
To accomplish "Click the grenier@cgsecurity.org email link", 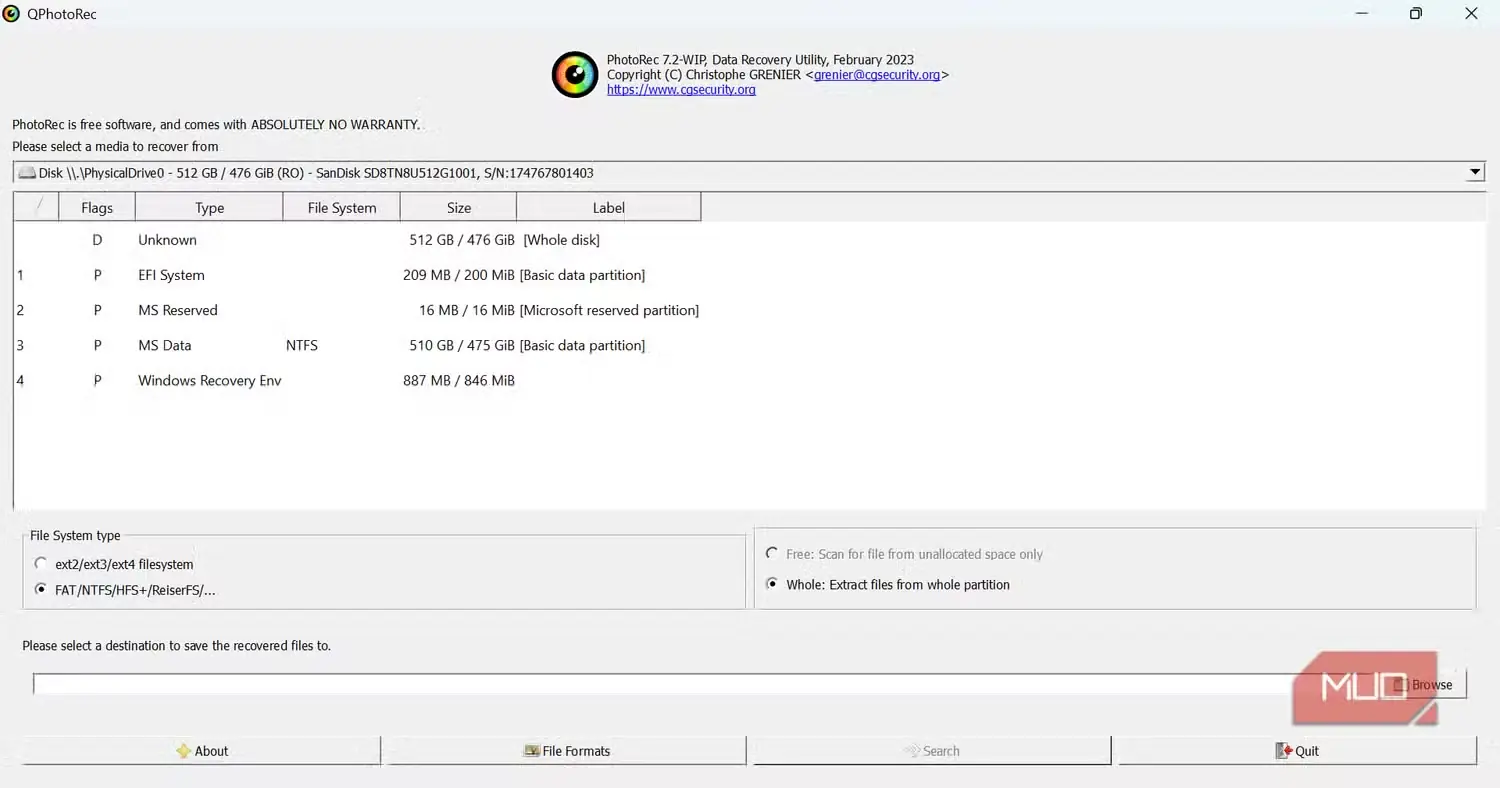I will [877, 74].
